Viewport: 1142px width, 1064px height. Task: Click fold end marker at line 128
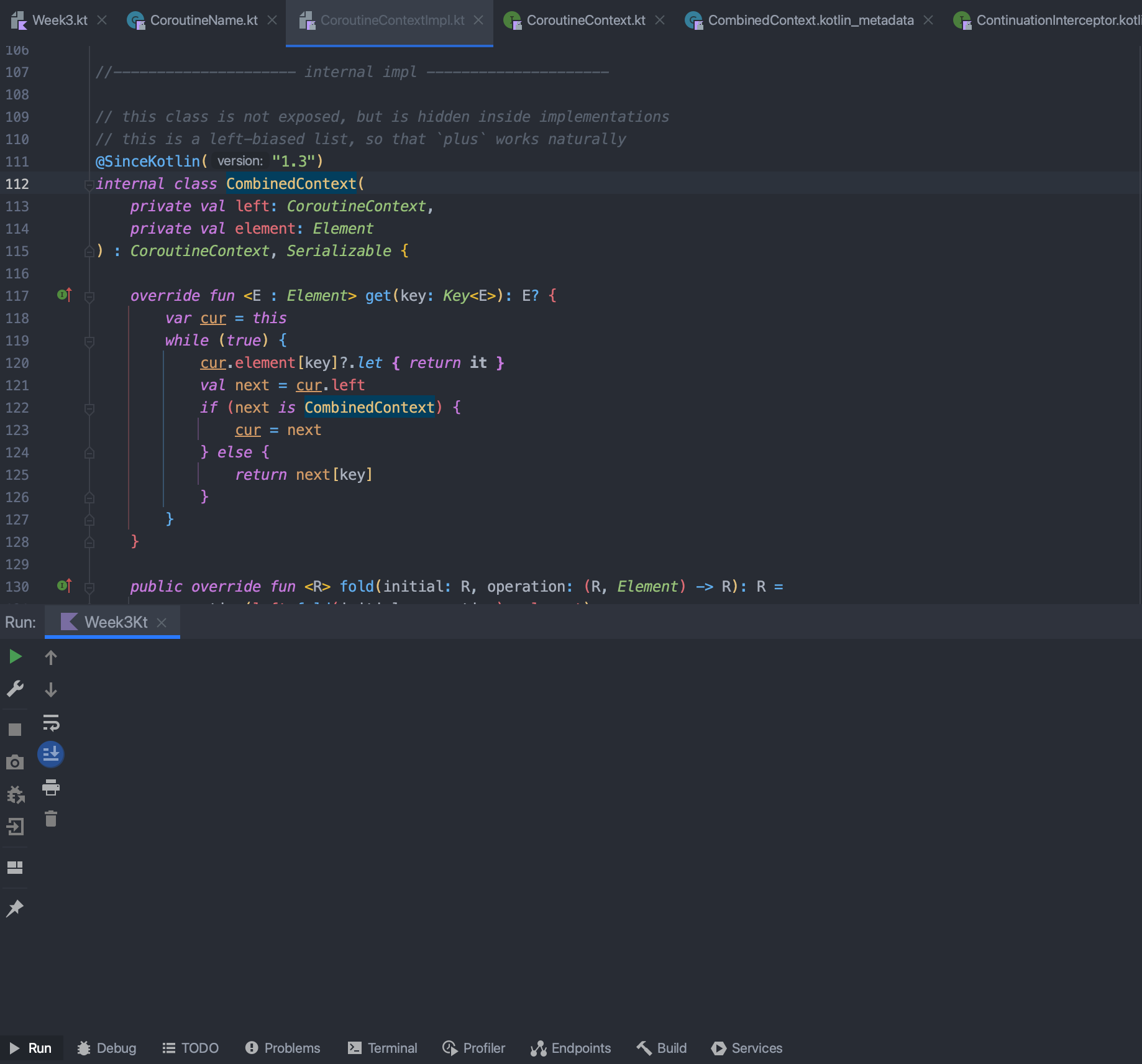coord(89,542)
